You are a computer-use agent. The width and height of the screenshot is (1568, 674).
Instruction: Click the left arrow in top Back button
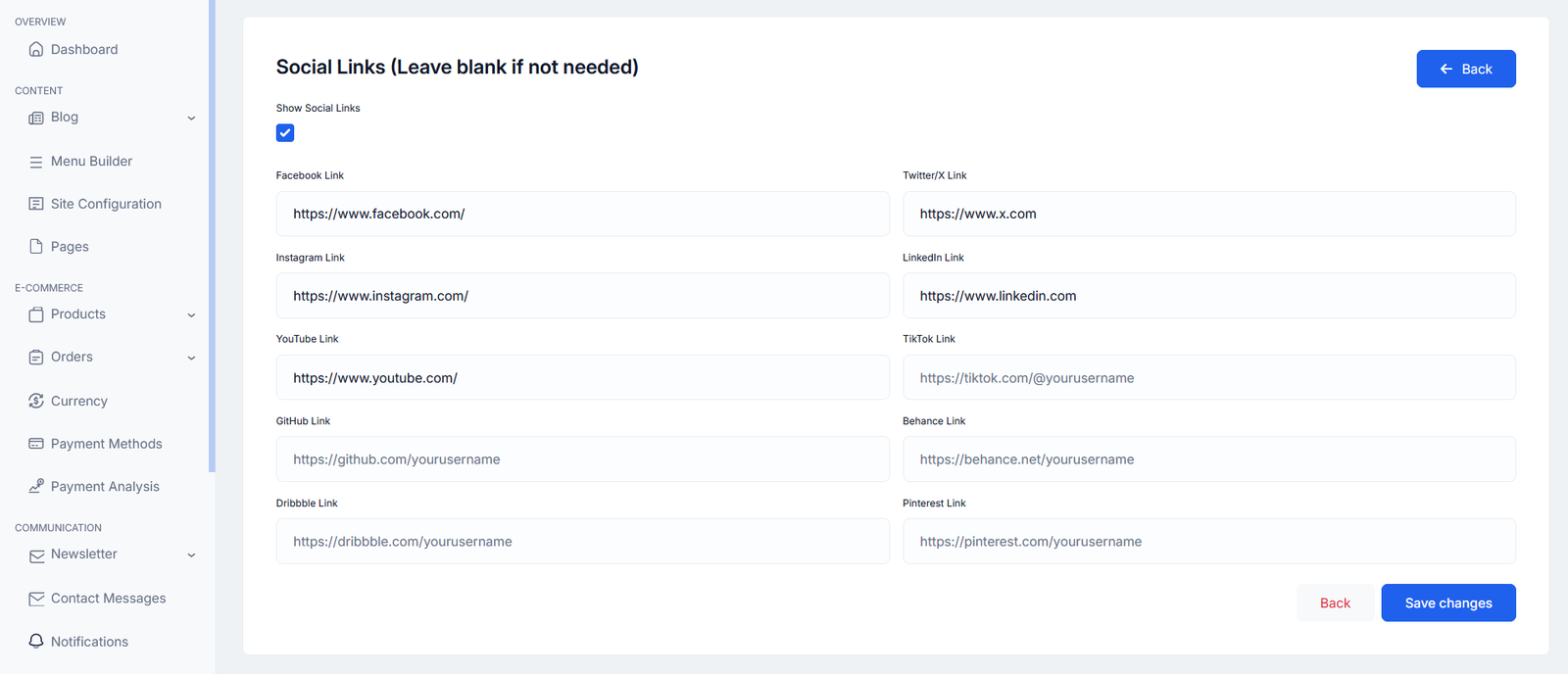1445,69
